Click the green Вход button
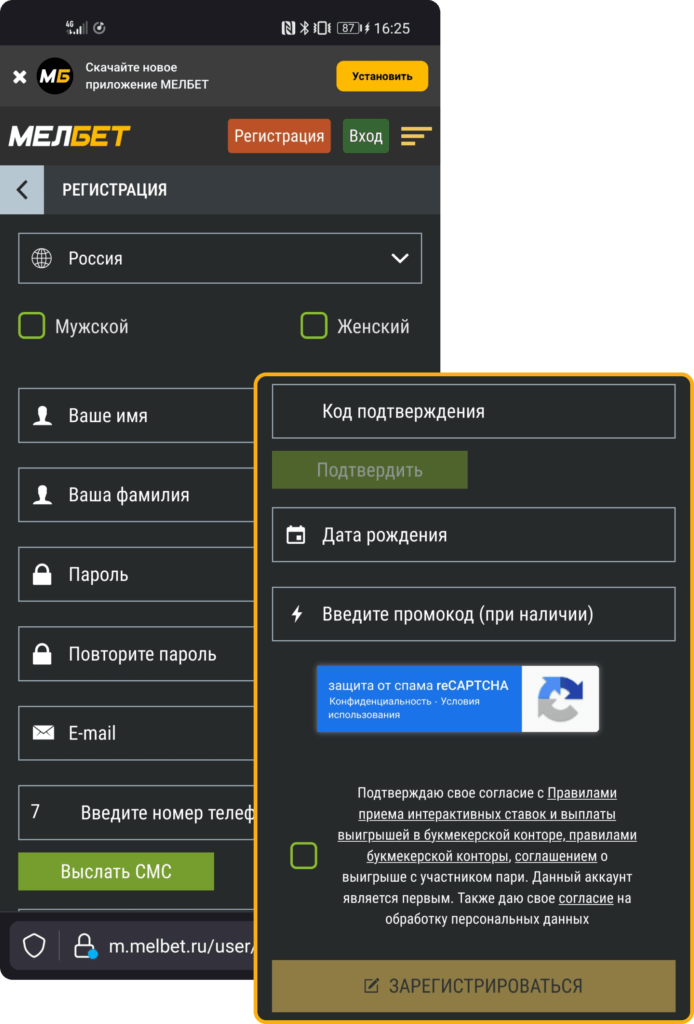The width and height of the screenshot is (694, 1024). coord(366,136)
